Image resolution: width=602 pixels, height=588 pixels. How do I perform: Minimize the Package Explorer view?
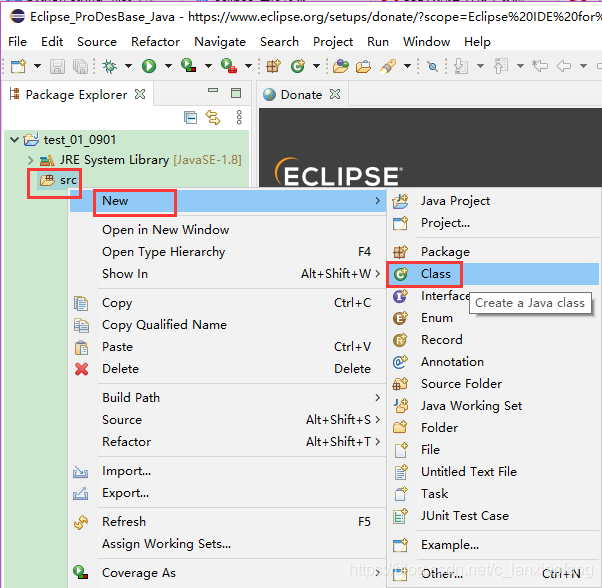coord(213,91)
